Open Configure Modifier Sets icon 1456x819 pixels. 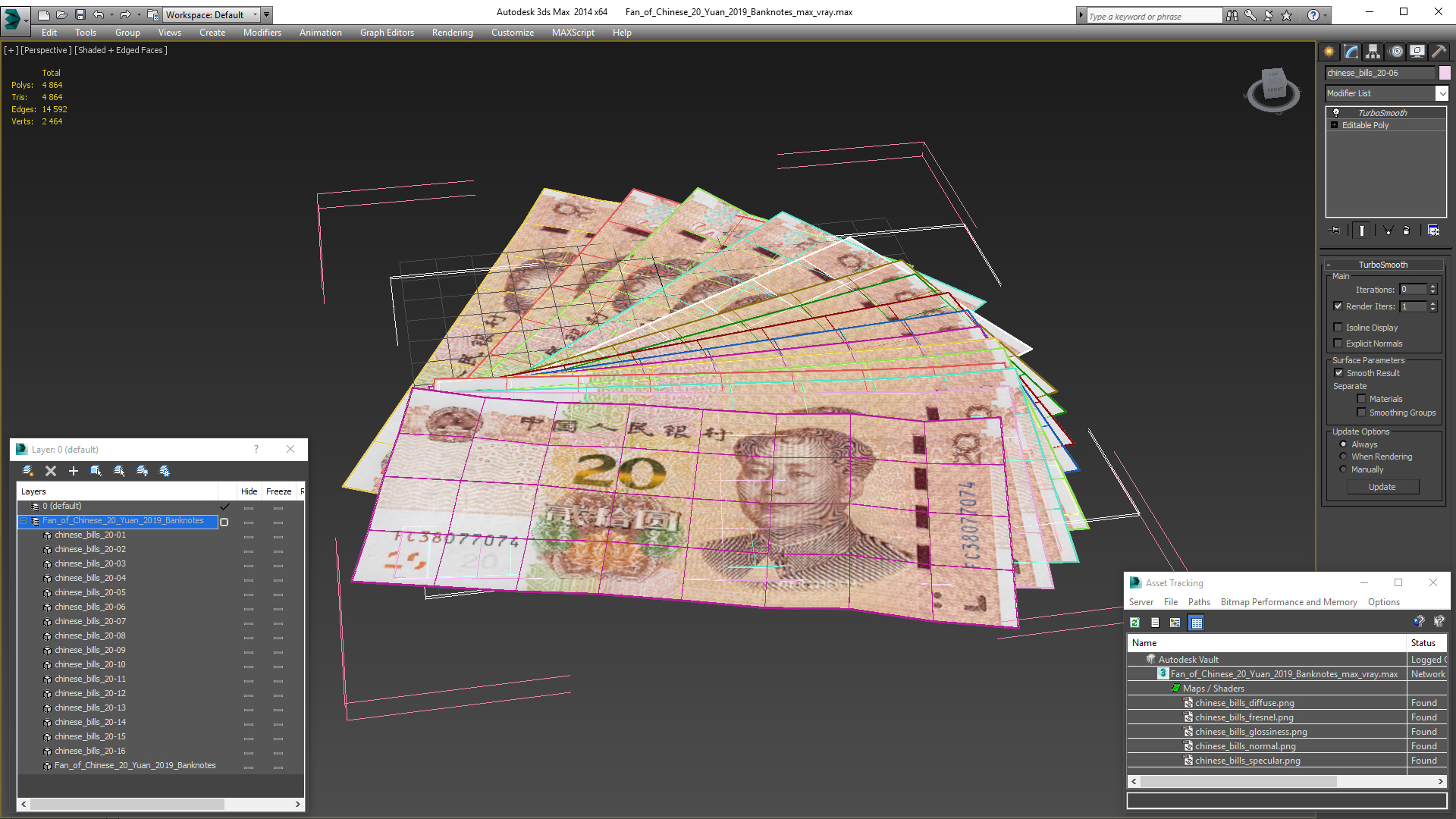point(1433,231)
